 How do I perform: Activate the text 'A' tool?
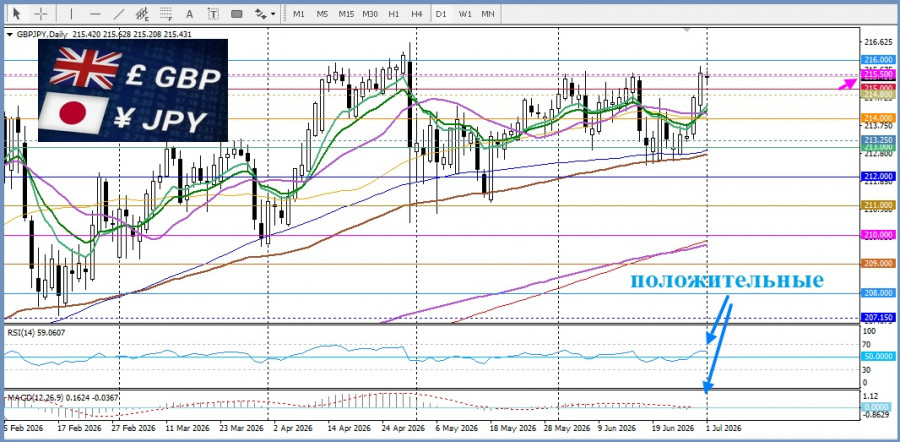click(190, 13)
